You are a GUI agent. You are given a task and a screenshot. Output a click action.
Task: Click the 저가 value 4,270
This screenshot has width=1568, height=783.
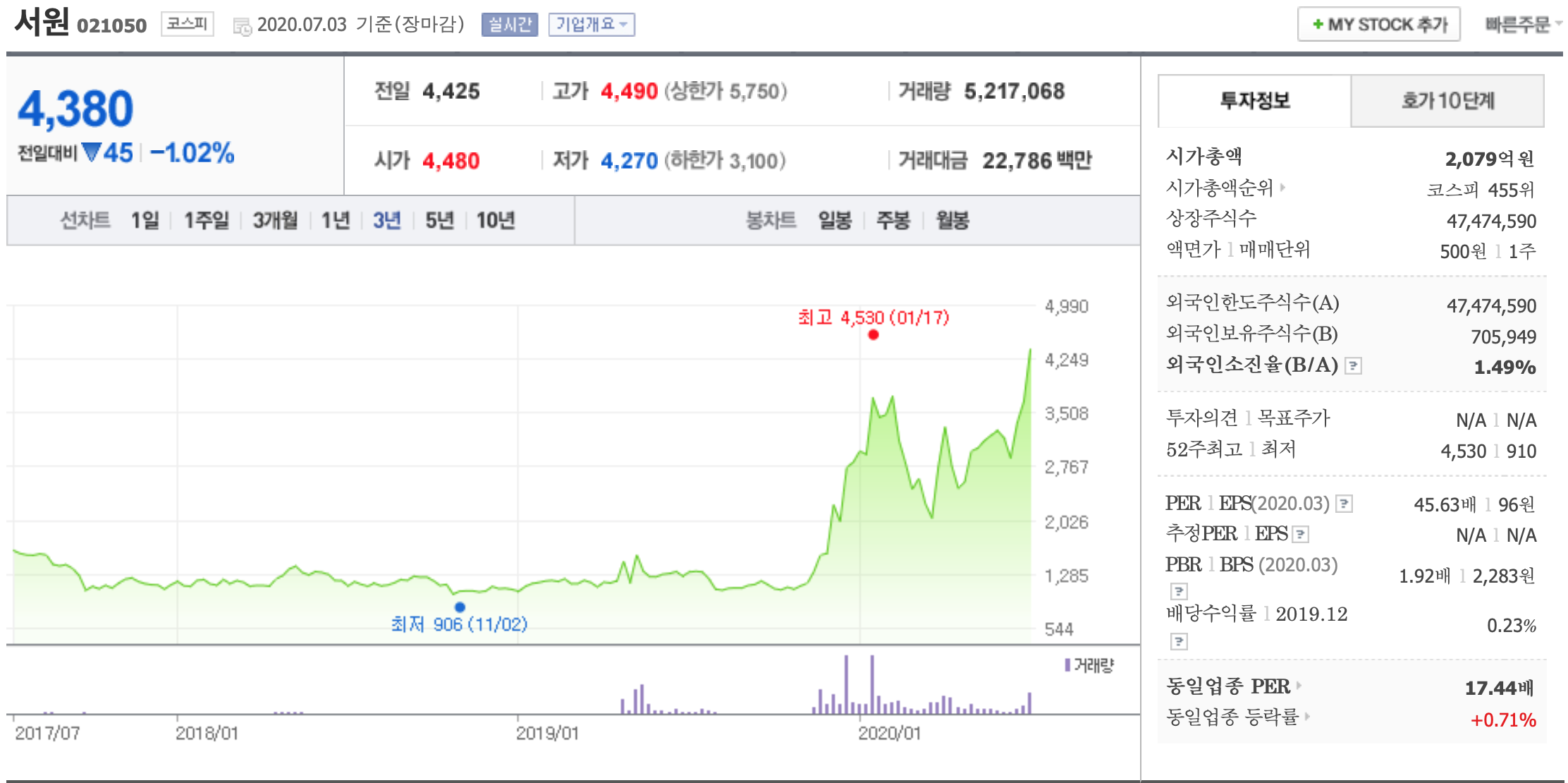[629, 161]
